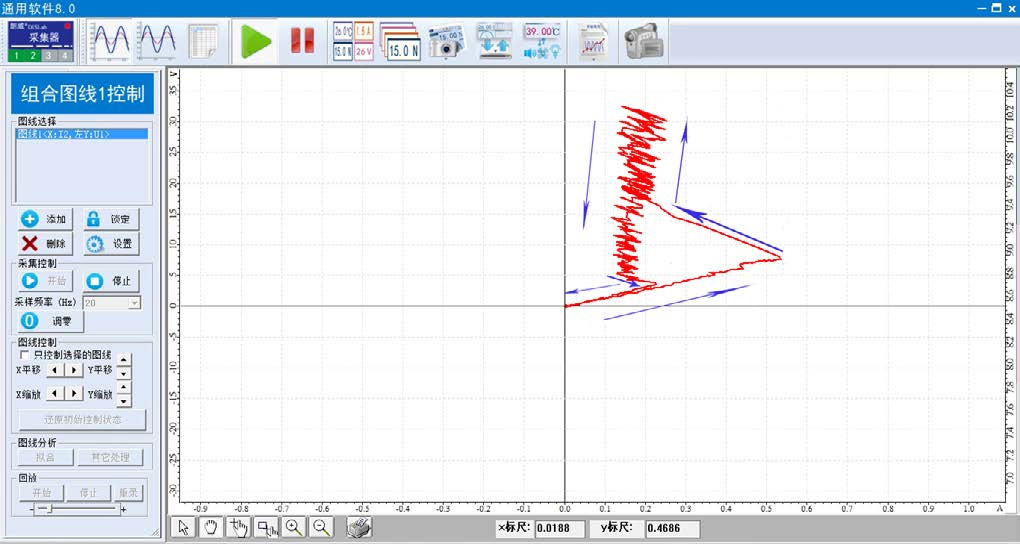Screen dimensions: 1020x544
Task: Open the 采样频率 (Hz) dropdown
Action: point(135,301)
